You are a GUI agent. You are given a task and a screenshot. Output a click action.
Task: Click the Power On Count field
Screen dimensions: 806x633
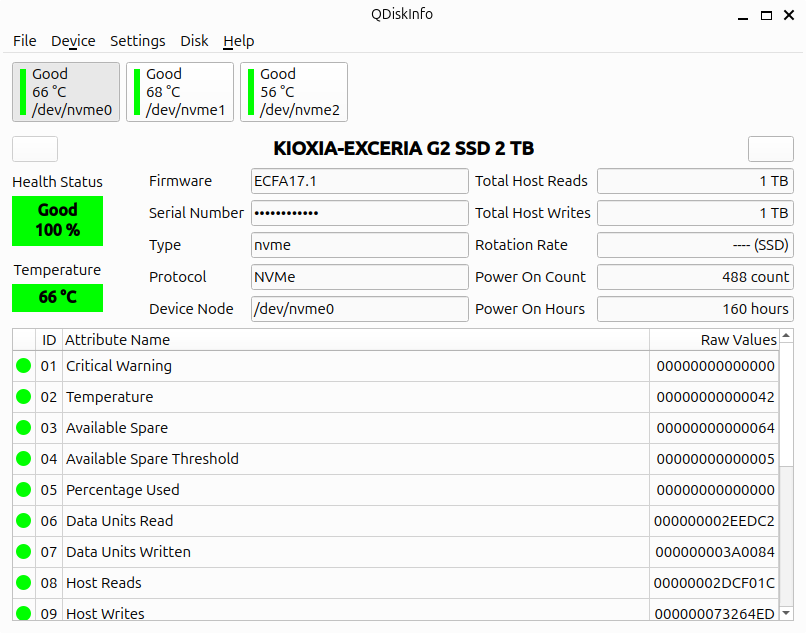(x=695, y=277)
